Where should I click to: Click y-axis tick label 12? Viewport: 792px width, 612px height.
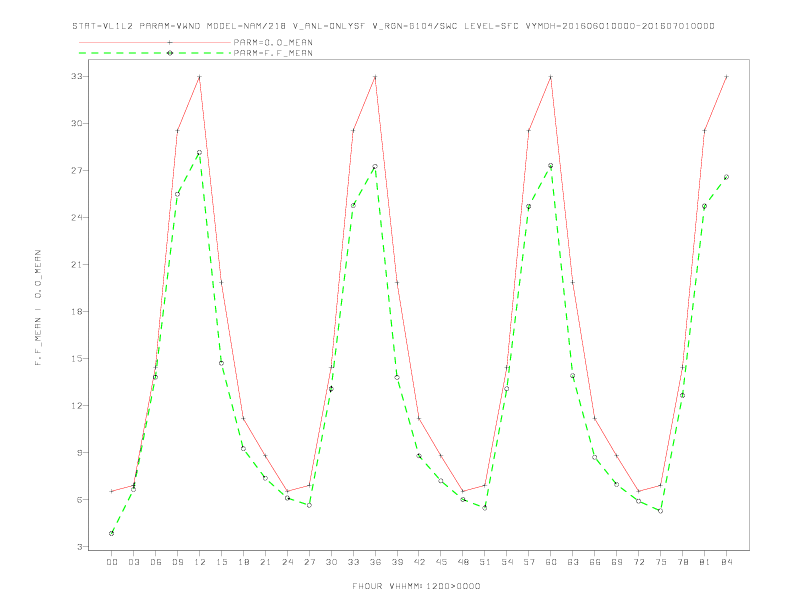(x=77, y=405)
